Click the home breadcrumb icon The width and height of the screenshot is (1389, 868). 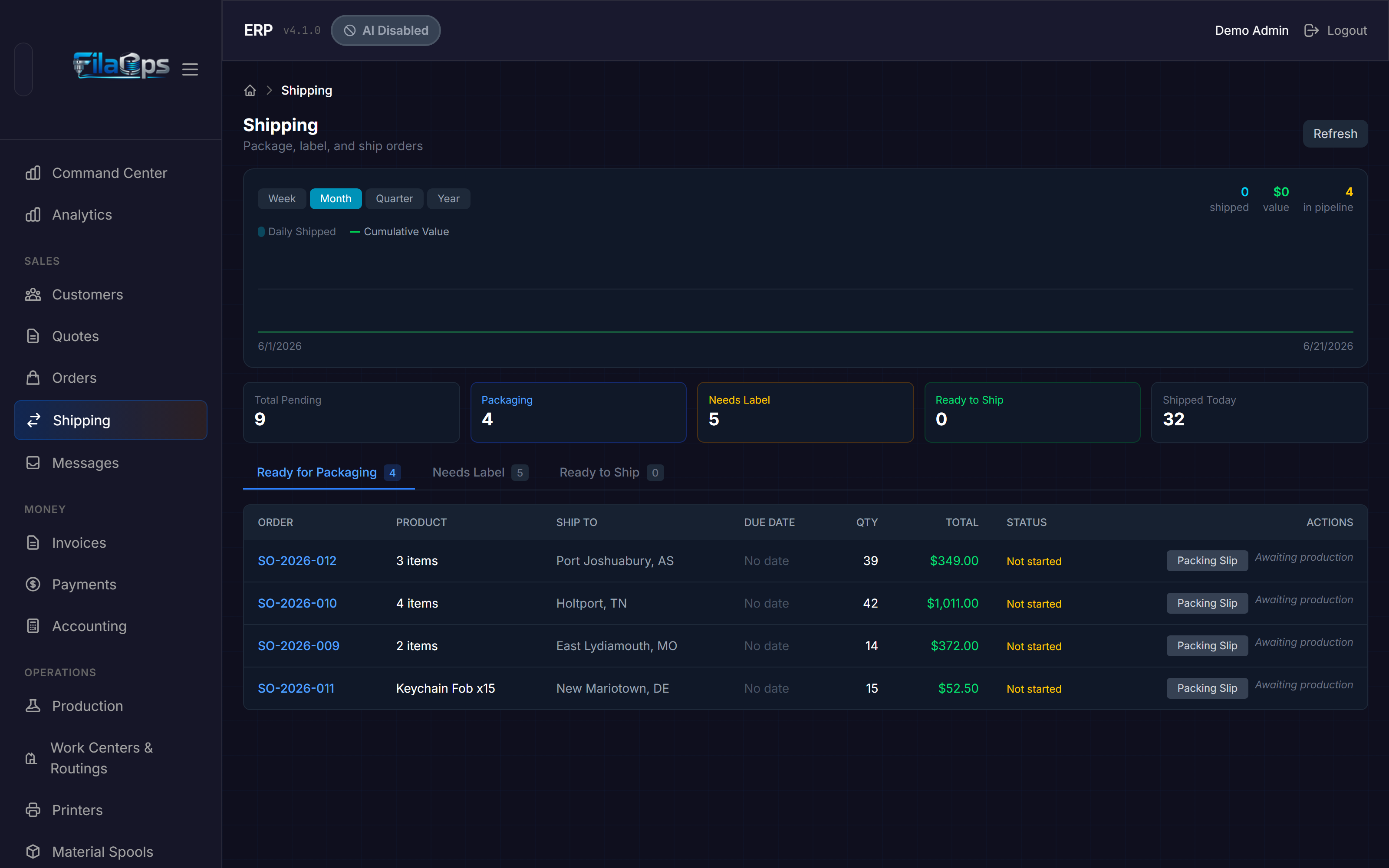tap(250, 91)
